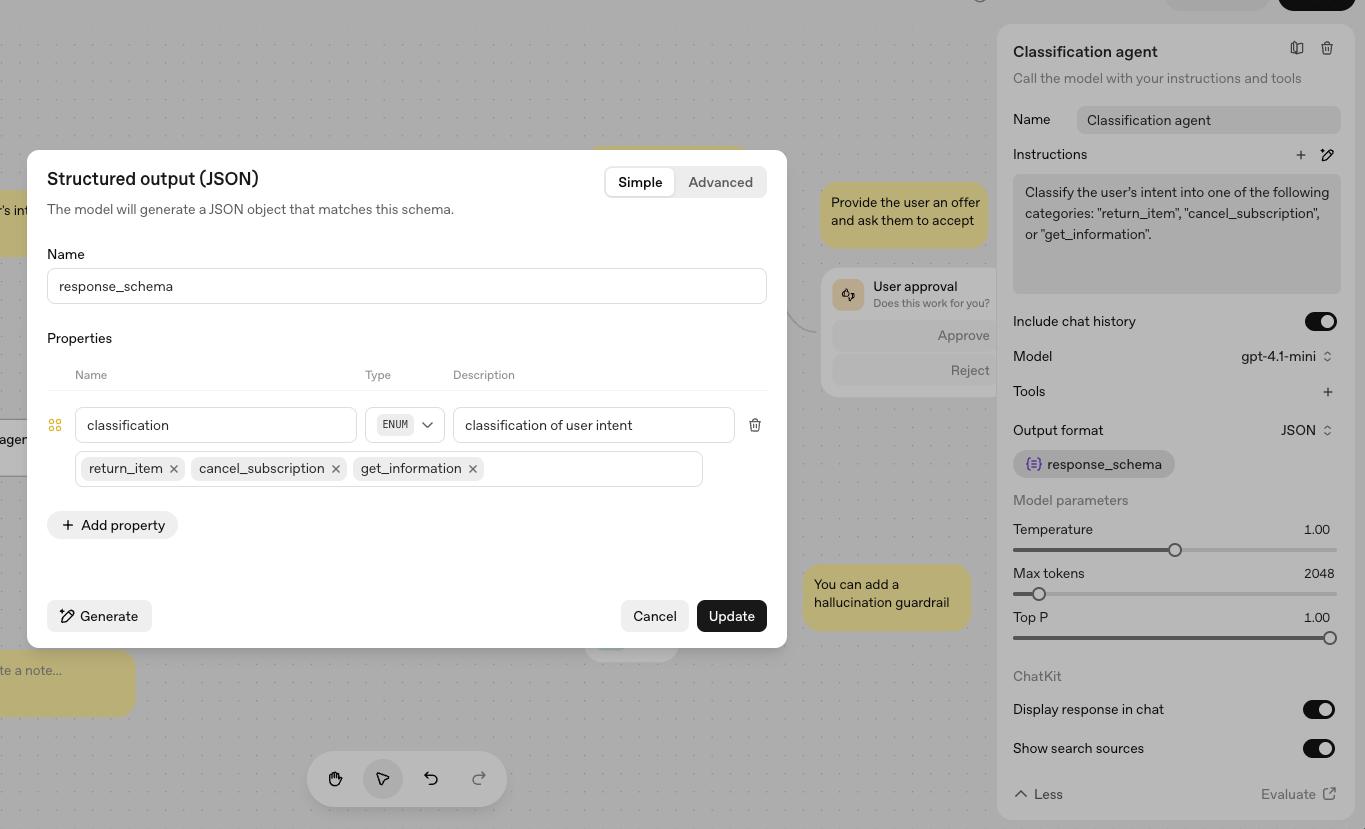Open the ENUM type dropdown
The width and height of the screenshot is (1365, 829).
tap(404, 424)
